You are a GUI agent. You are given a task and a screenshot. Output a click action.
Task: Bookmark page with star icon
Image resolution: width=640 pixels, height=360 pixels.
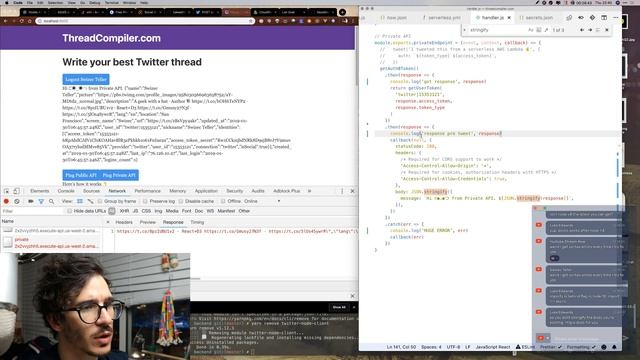click(x=251, y=21)
